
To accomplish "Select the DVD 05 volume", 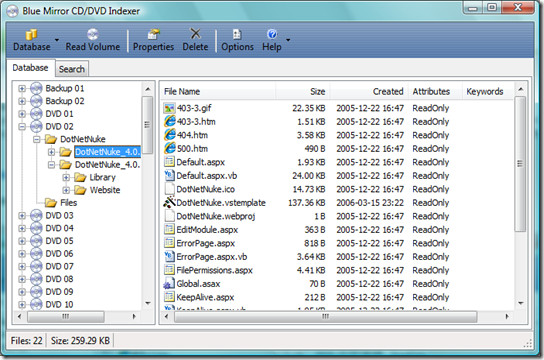I will [x=52, y=241].
